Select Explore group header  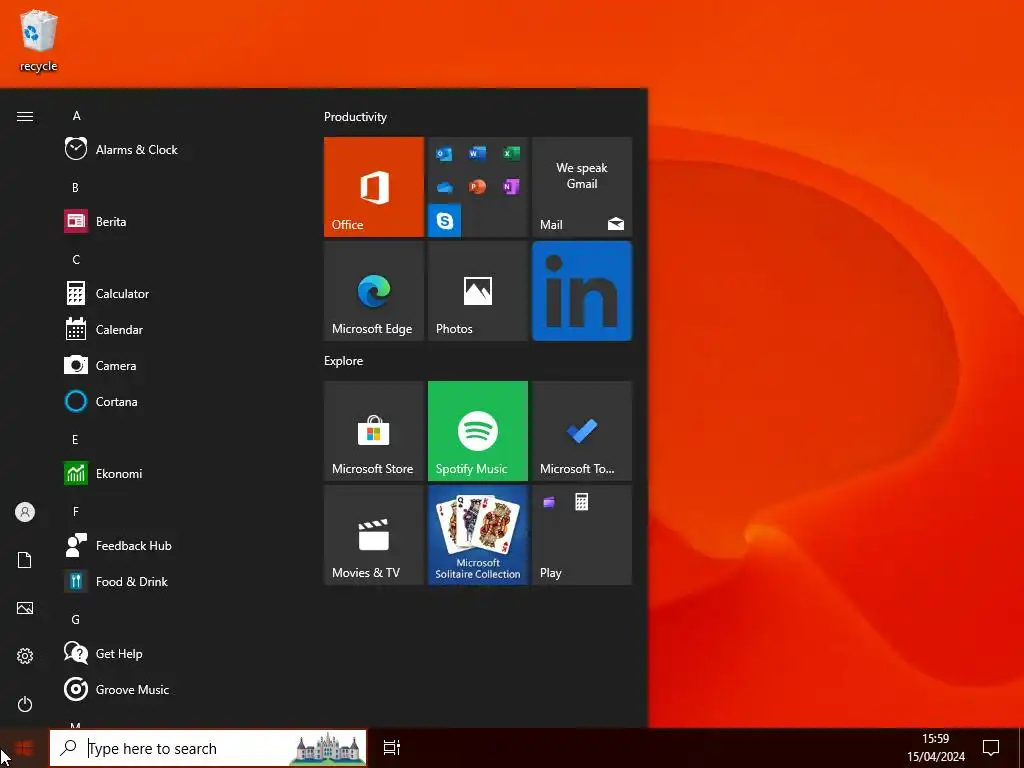click(x=344, y=360)
